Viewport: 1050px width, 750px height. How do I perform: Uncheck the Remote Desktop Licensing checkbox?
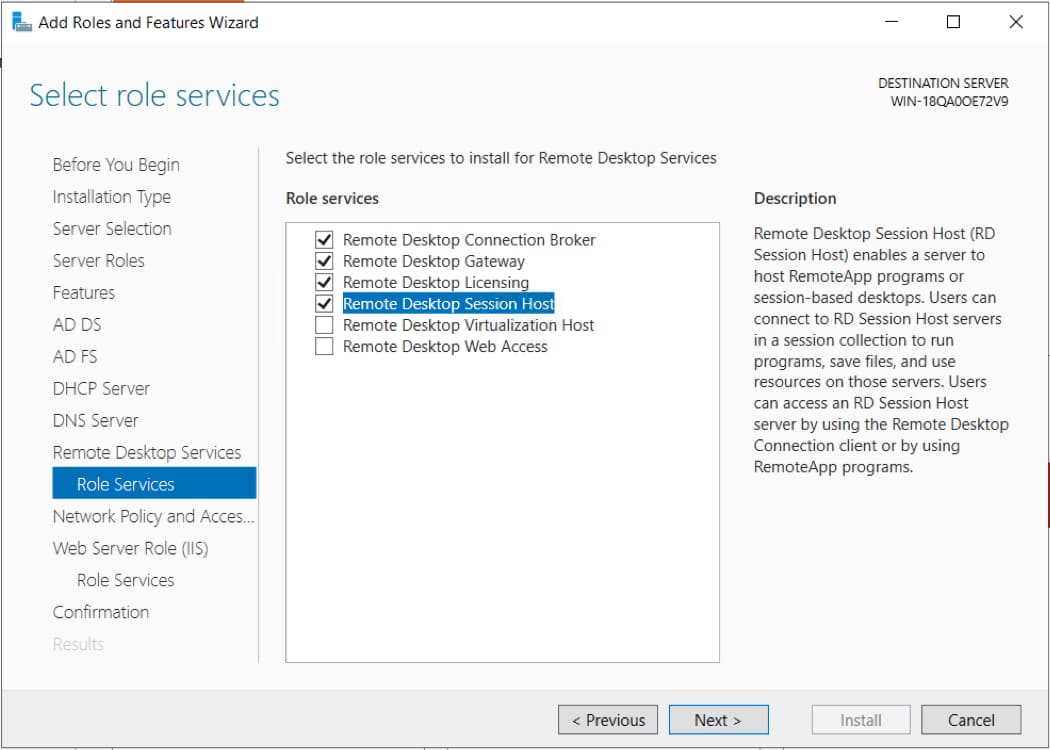(323, 283)
